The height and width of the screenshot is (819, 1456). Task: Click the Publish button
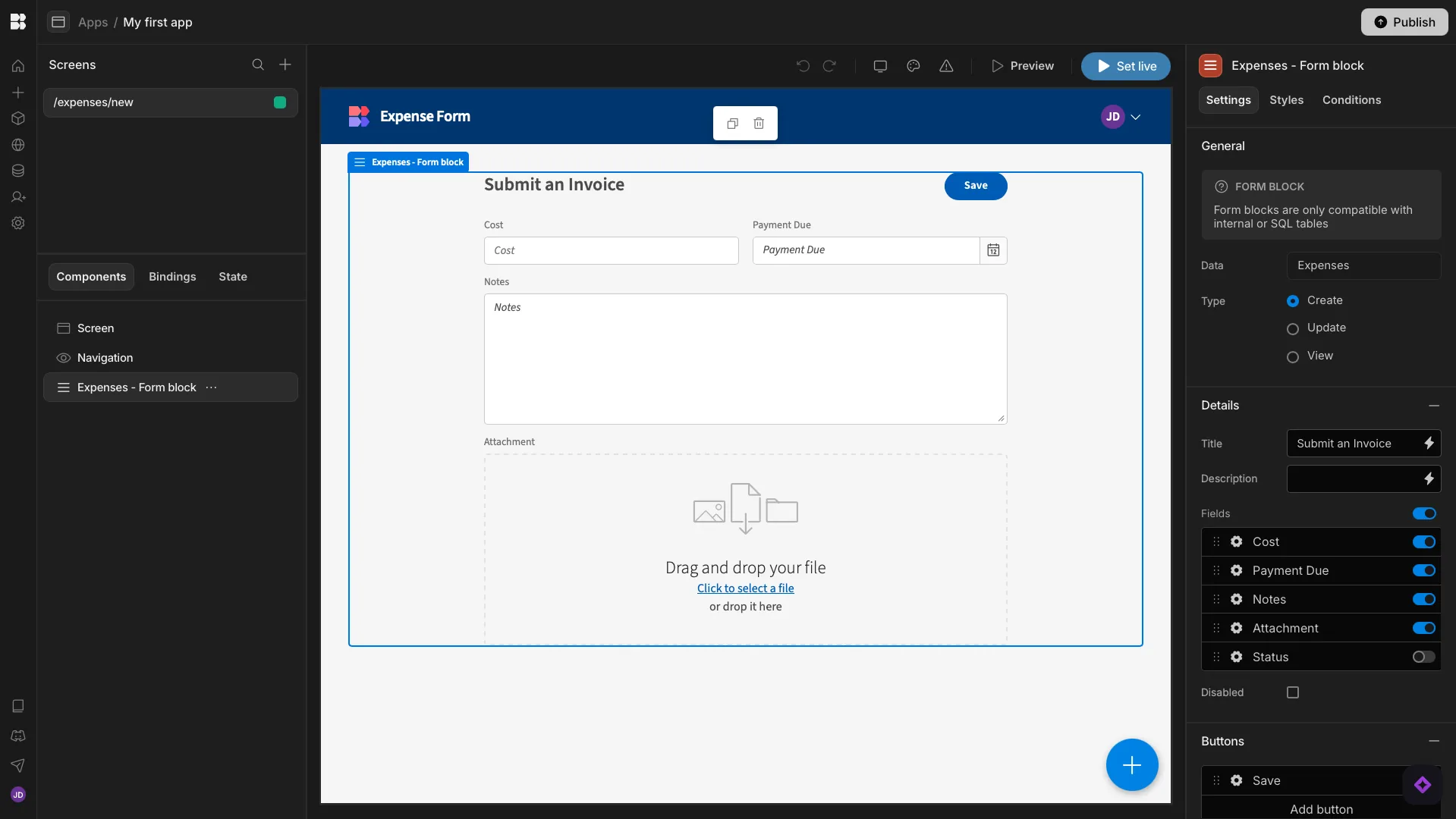click(1404, 22)
